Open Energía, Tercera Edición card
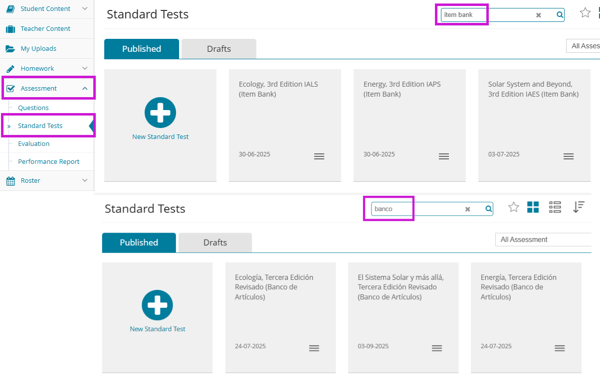 pyautogui.click(x=526, y=317)
